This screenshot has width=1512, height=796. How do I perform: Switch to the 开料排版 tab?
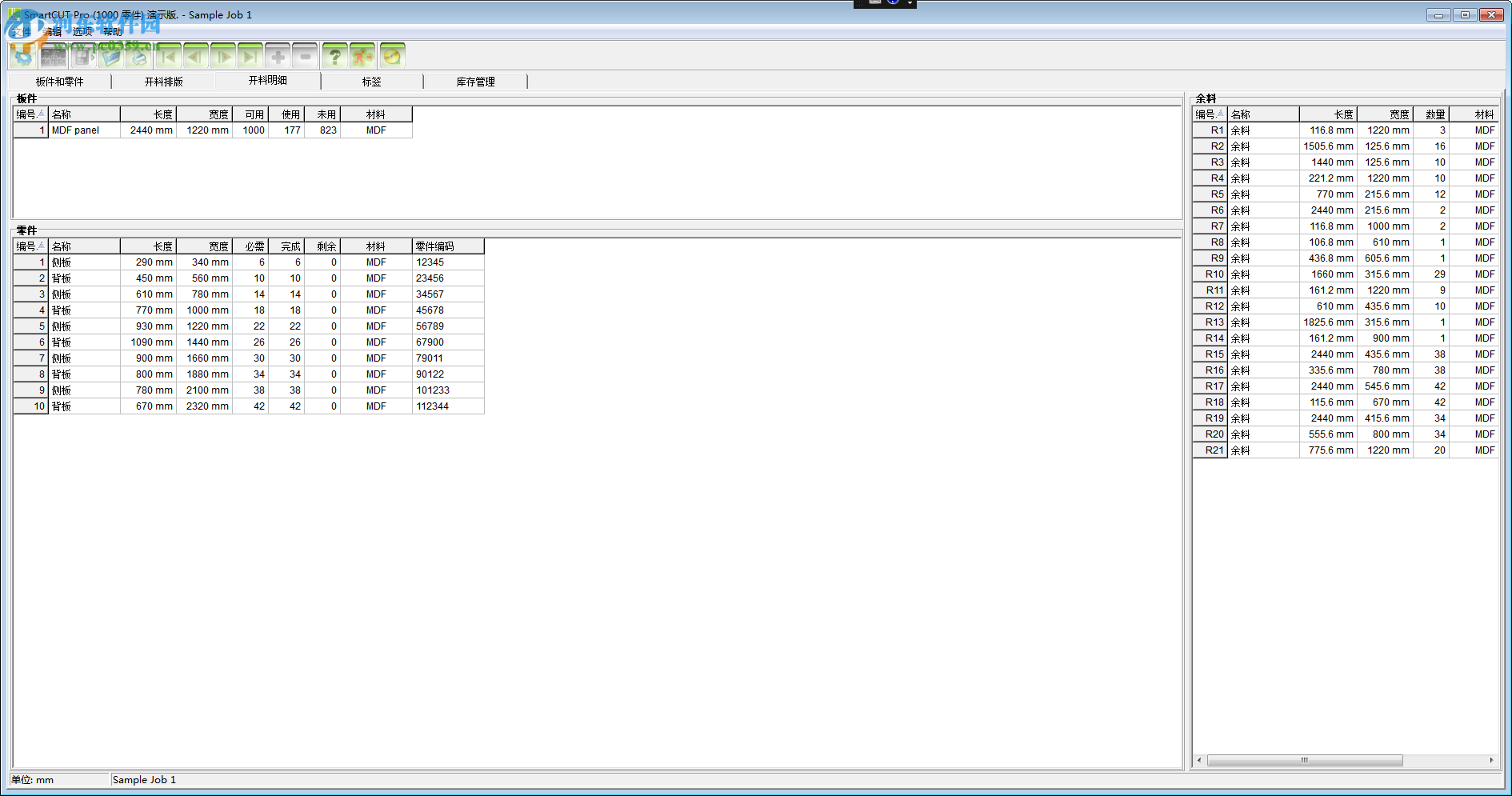(x=164, y=82)
